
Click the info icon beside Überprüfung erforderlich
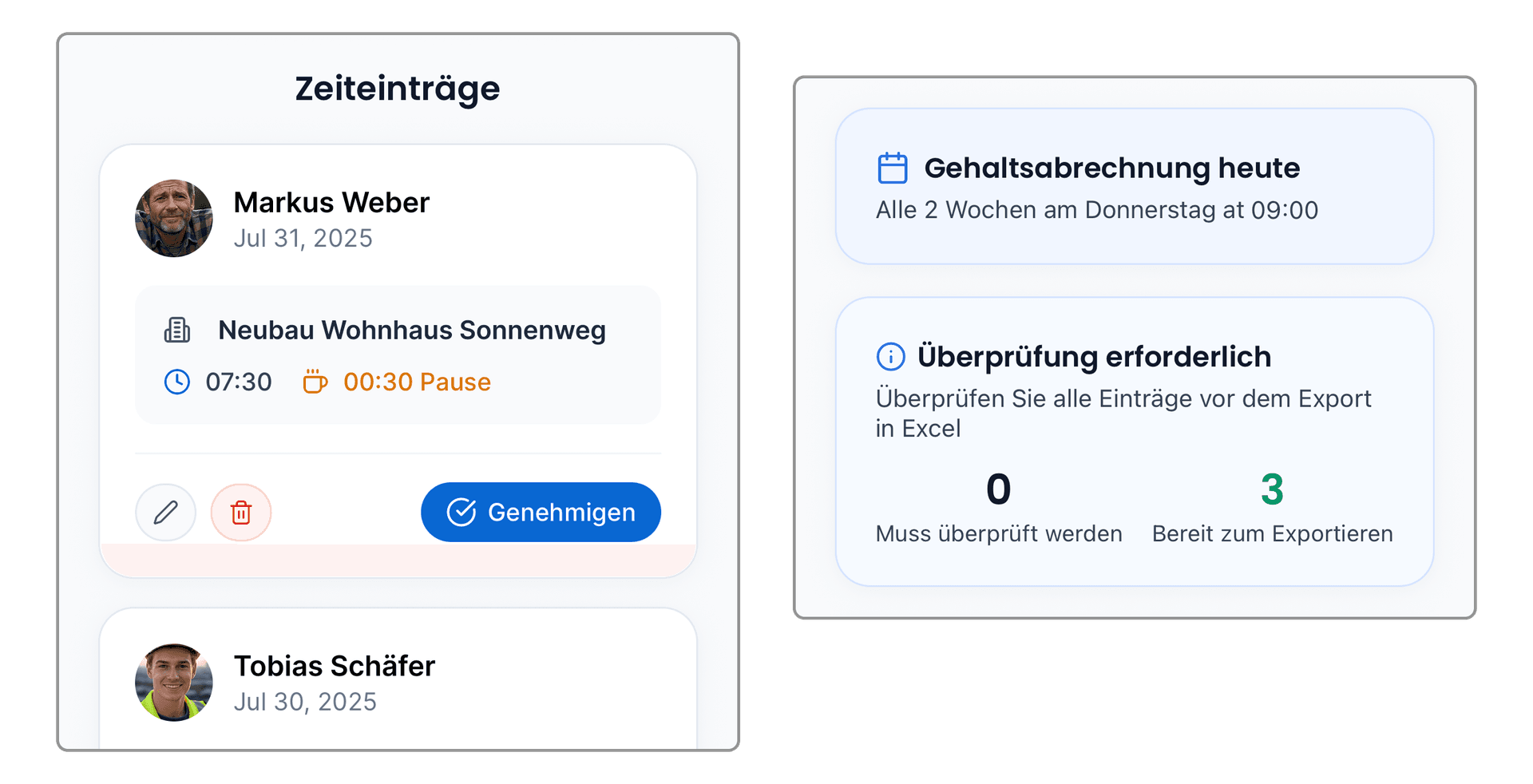(890, 357)
